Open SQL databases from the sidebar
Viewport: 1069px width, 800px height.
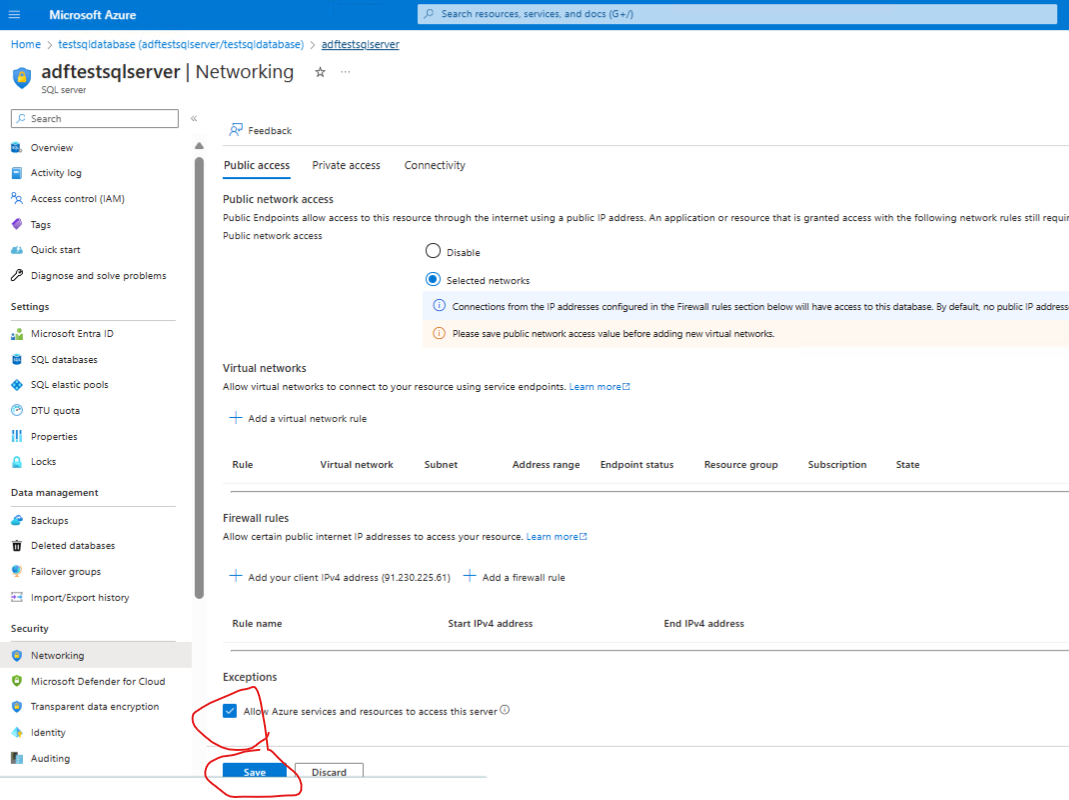coord(64,359)
